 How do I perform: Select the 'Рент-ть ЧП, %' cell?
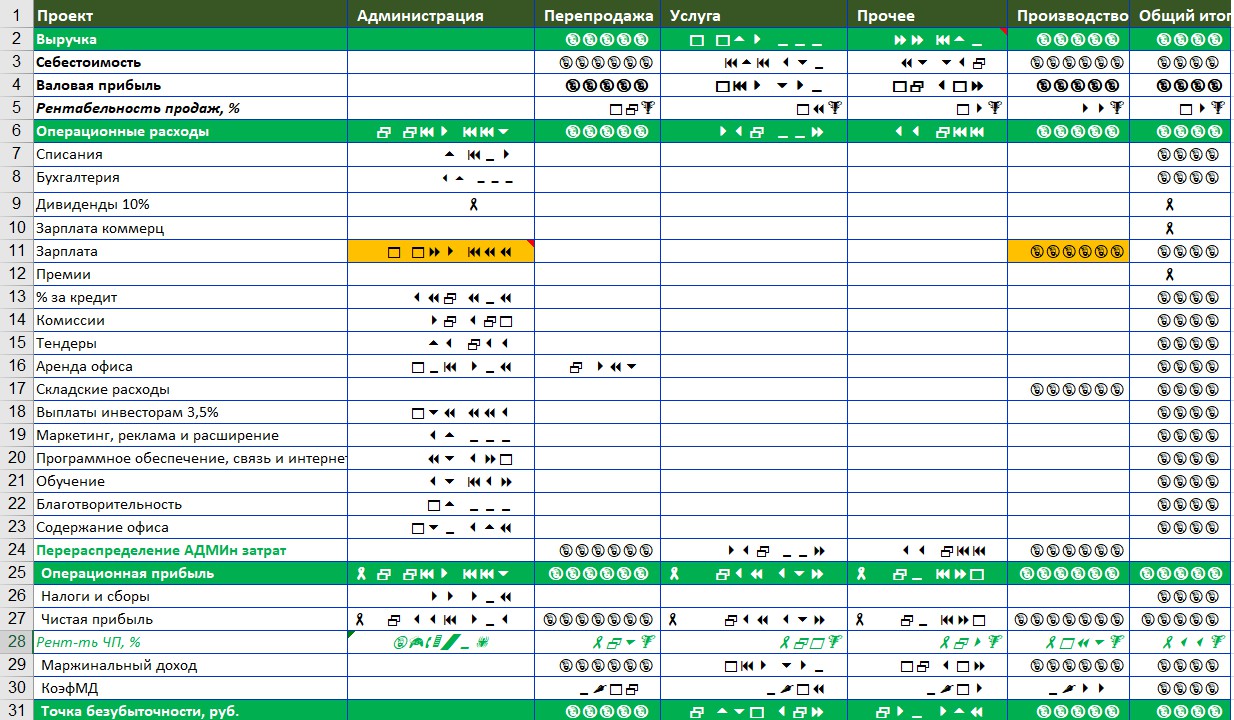click(190, 642)
